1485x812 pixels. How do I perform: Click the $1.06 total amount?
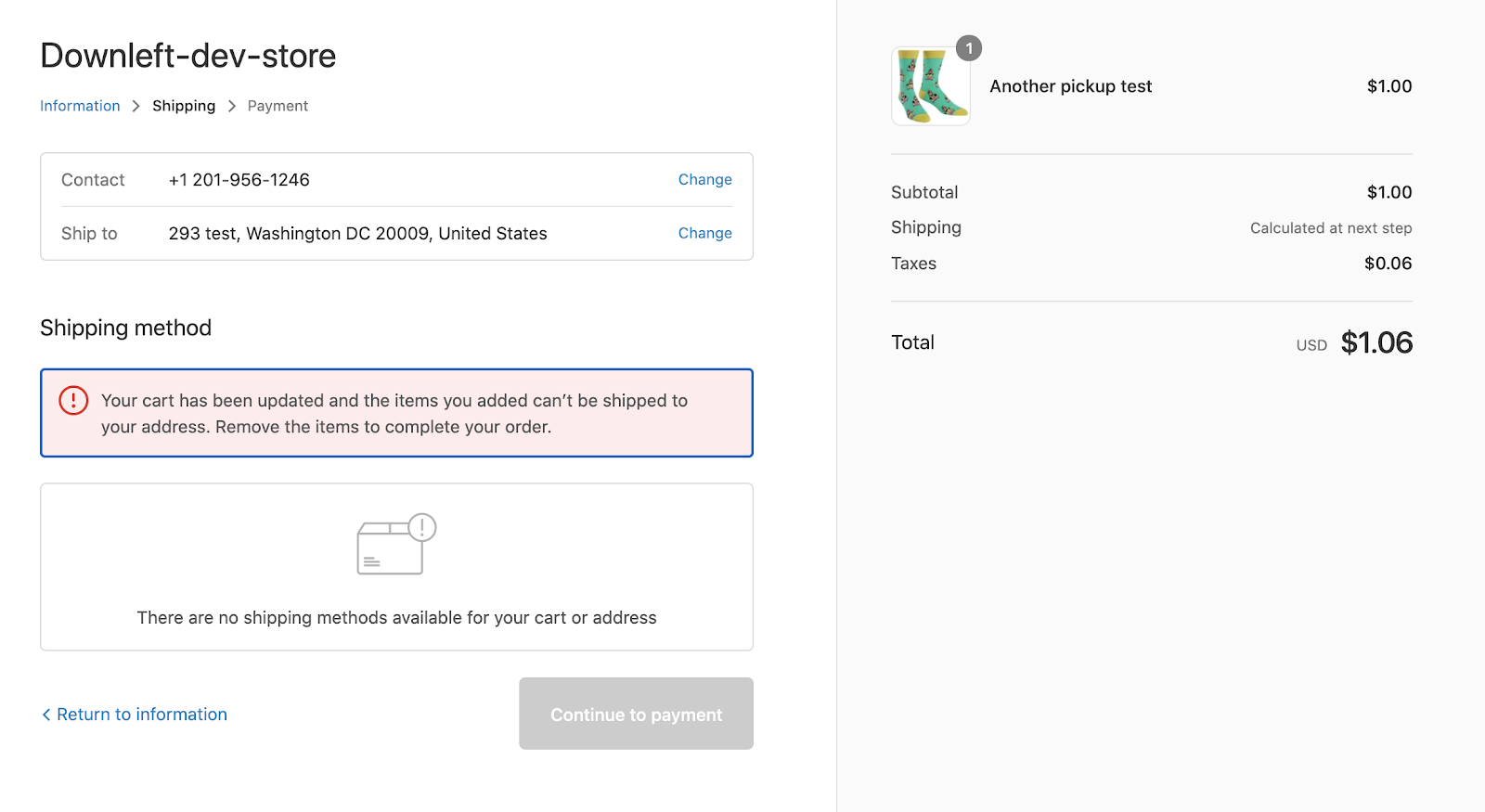(1376, 343)
